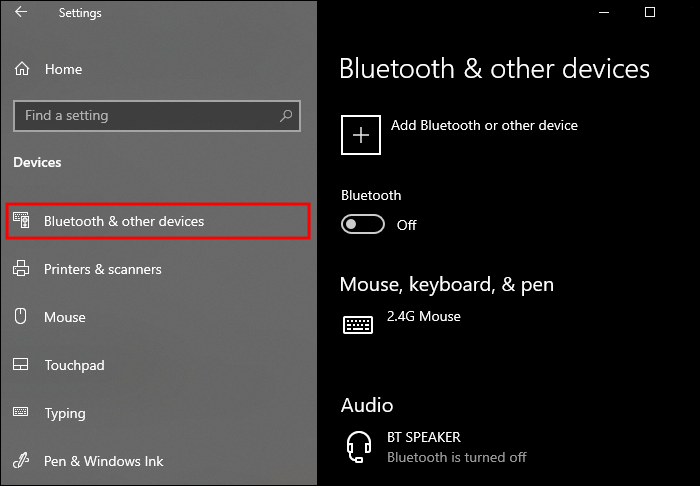Maximize the Settings window
This screenshot has height=486, width=700.
click(650, 12)
